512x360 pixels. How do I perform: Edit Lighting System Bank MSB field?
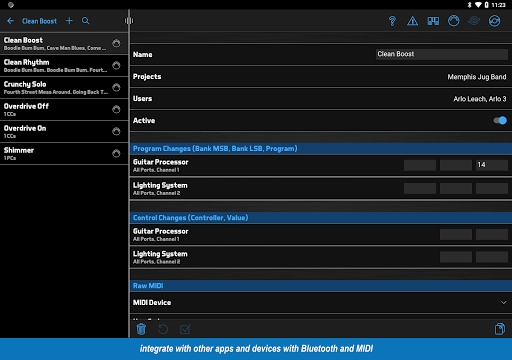point(420,188)
